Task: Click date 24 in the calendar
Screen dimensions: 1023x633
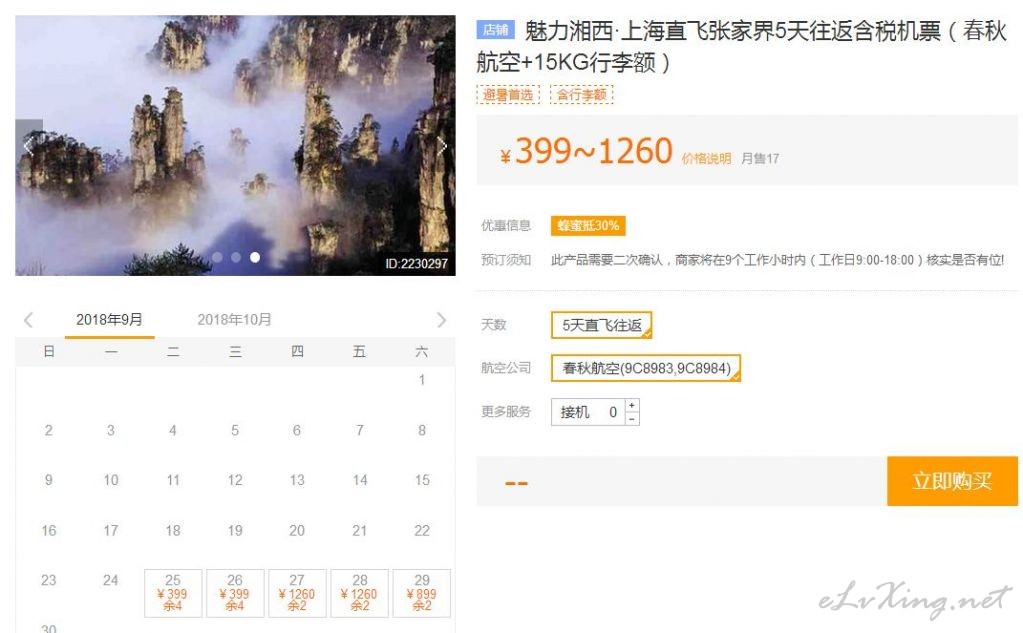Action: click(x=111, y=580)
